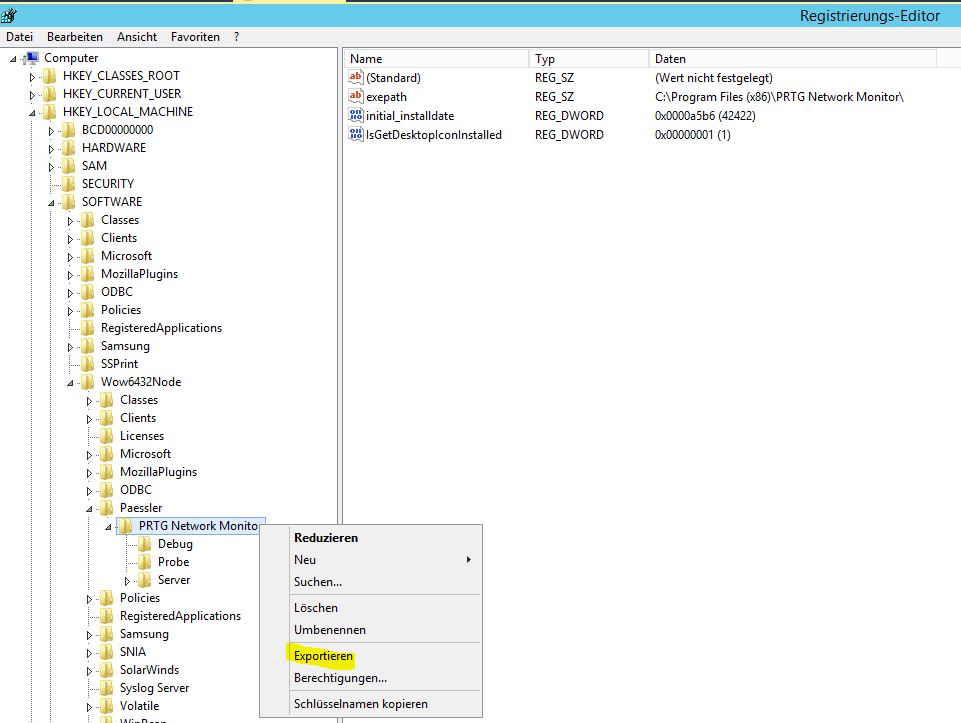961x723 pixels.
Task: Click the exepath data value C:\Program Files (x86)\PRTG Network Monitor\
Action: [x=779, y=97]
